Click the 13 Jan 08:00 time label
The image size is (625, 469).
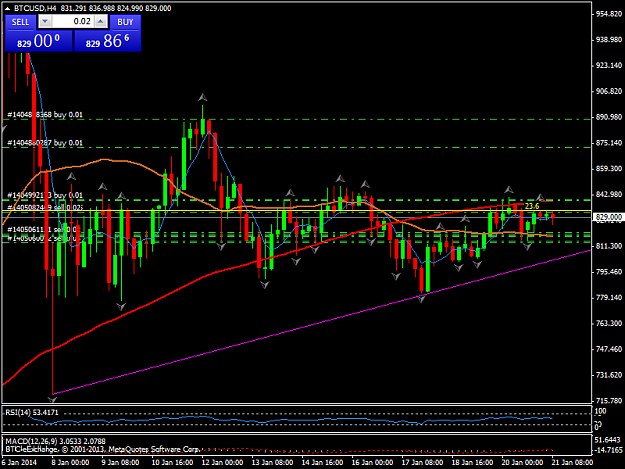(272, 463)
